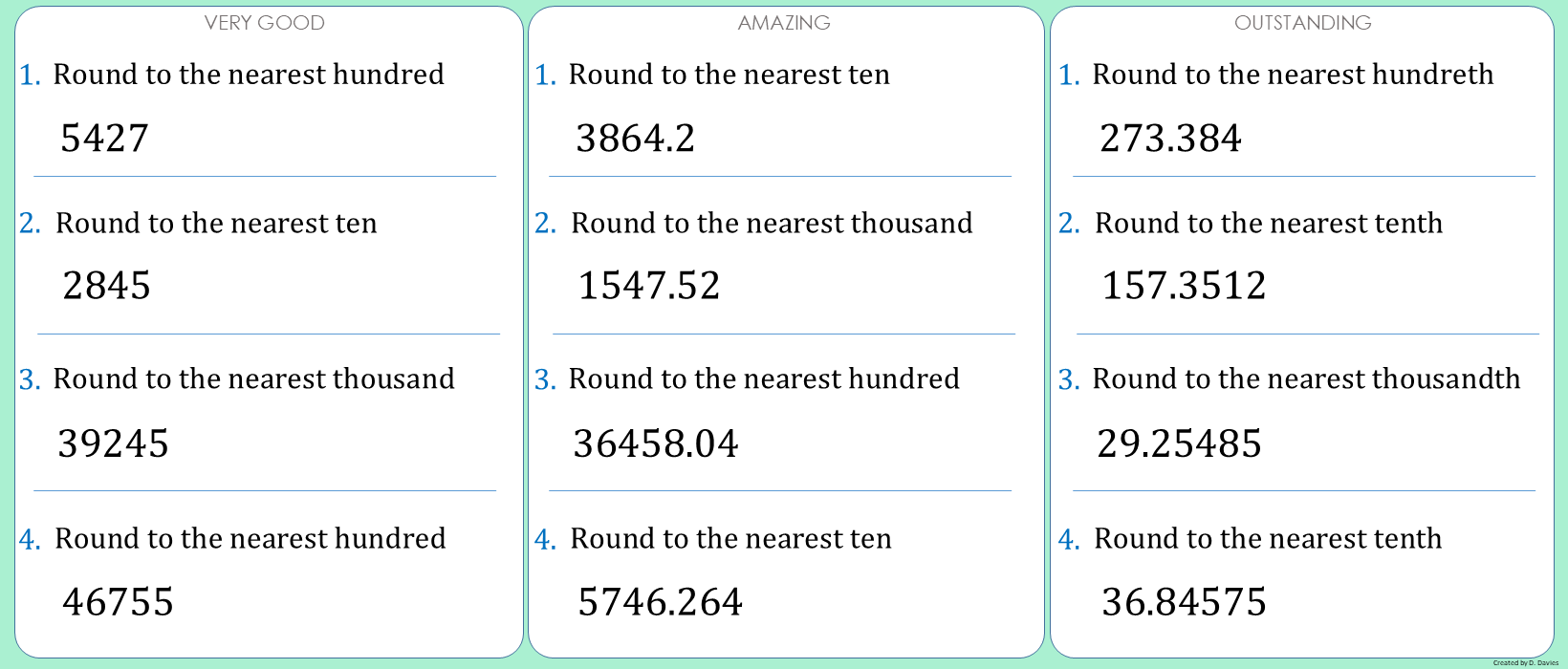Screen dimensions: 1568x669
Task: Click 'Round to the nearest thousand' under AMAZING
Action: [x=772, y=224]
